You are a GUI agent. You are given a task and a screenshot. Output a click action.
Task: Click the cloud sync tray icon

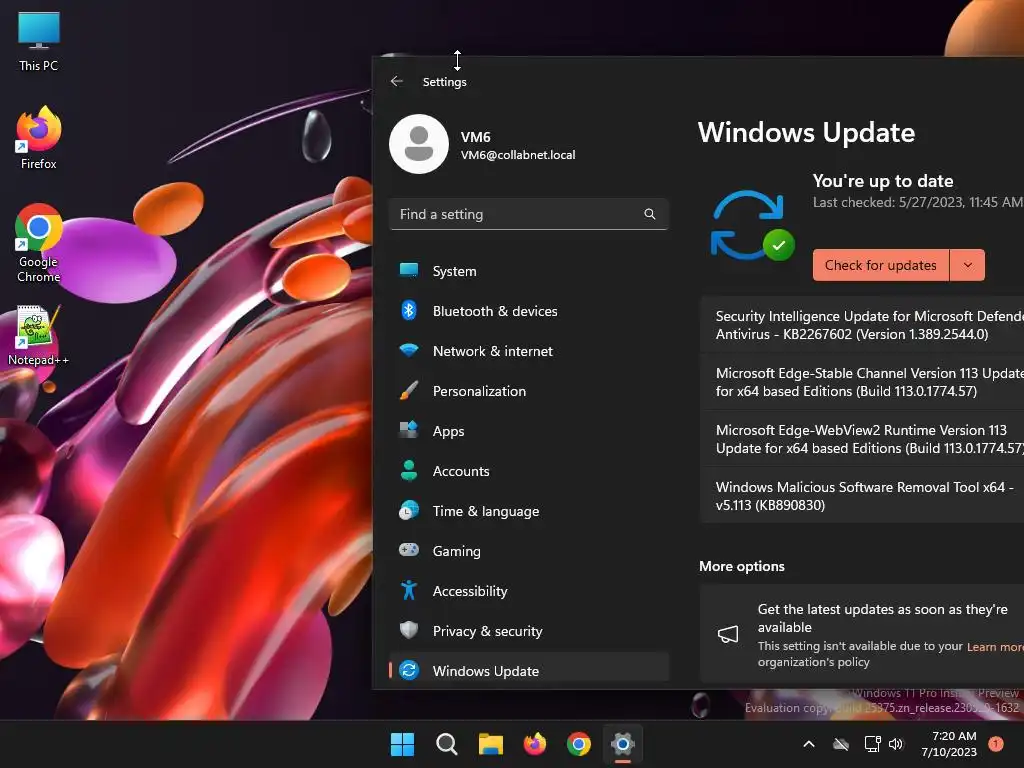point(841,744)
